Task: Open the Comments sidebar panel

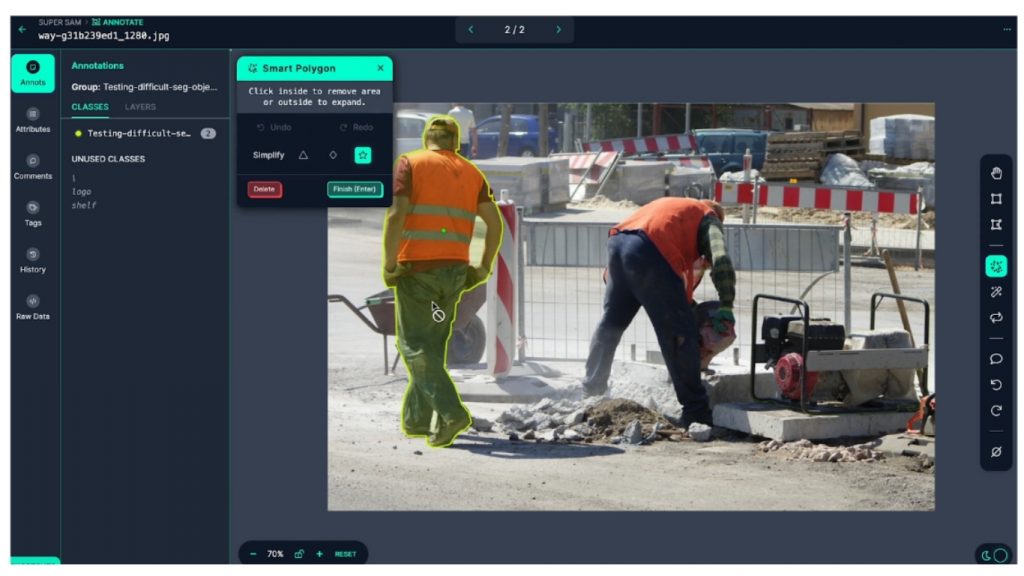Action: (x=33, y=165)
